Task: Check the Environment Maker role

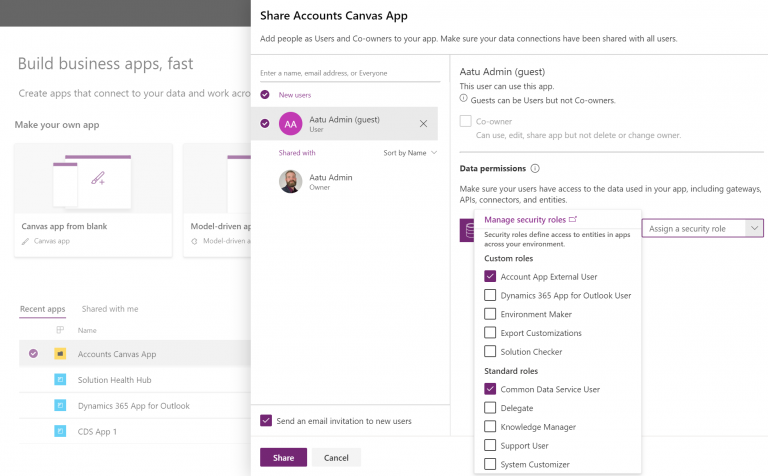Action: (x=490, y=314)
